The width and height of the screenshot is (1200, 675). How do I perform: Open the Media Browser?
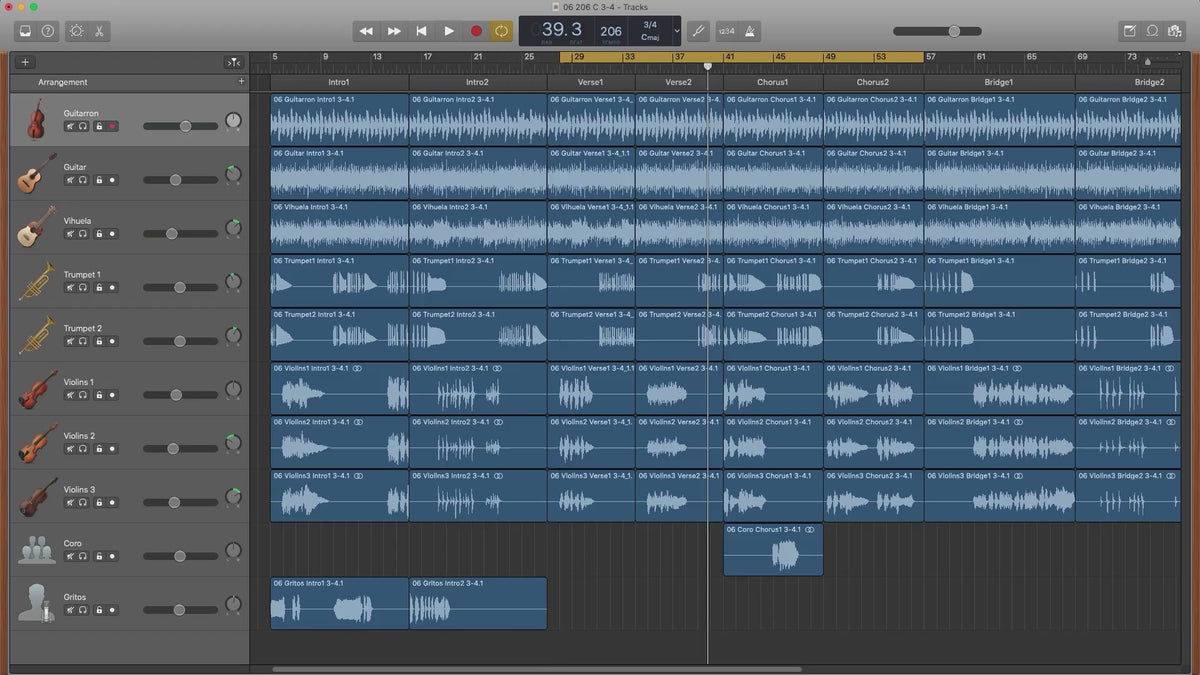1176,31
